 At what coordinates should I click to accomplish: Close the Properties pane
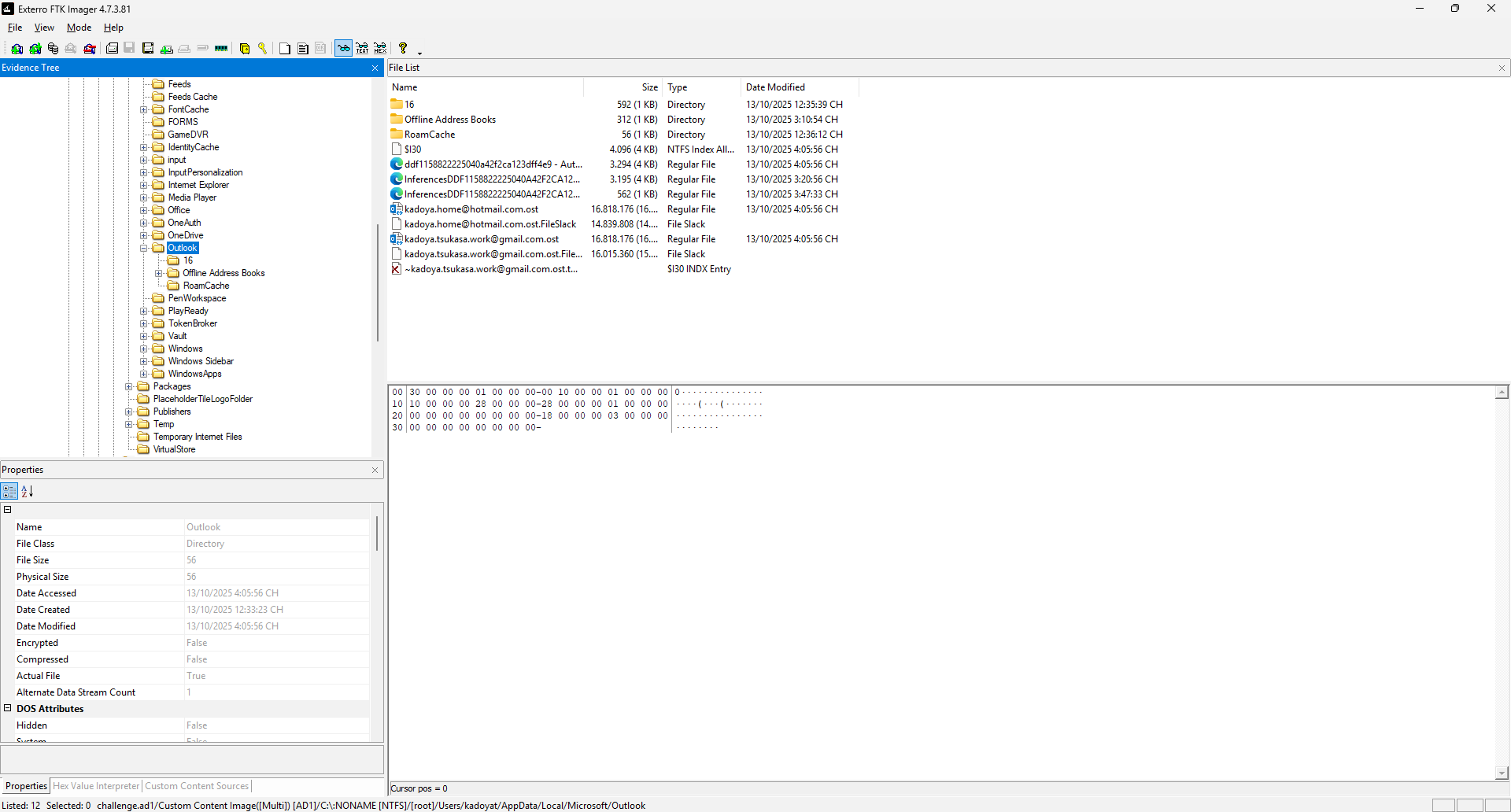tap(375, 470)
